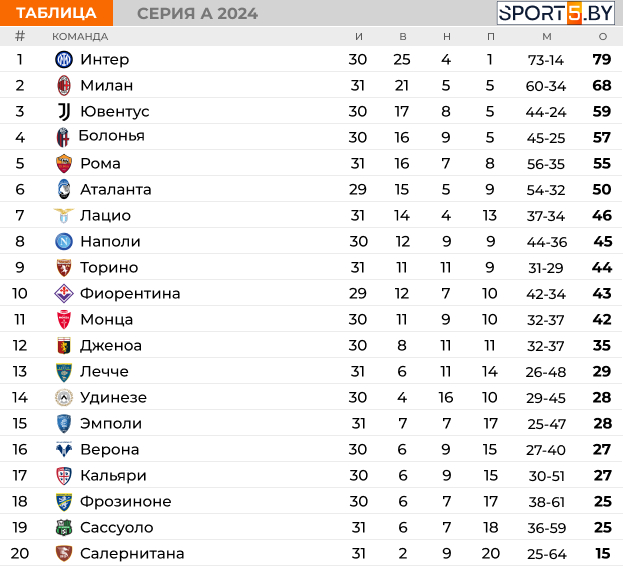Click the Sassuolo club crest

pos(64,527)
